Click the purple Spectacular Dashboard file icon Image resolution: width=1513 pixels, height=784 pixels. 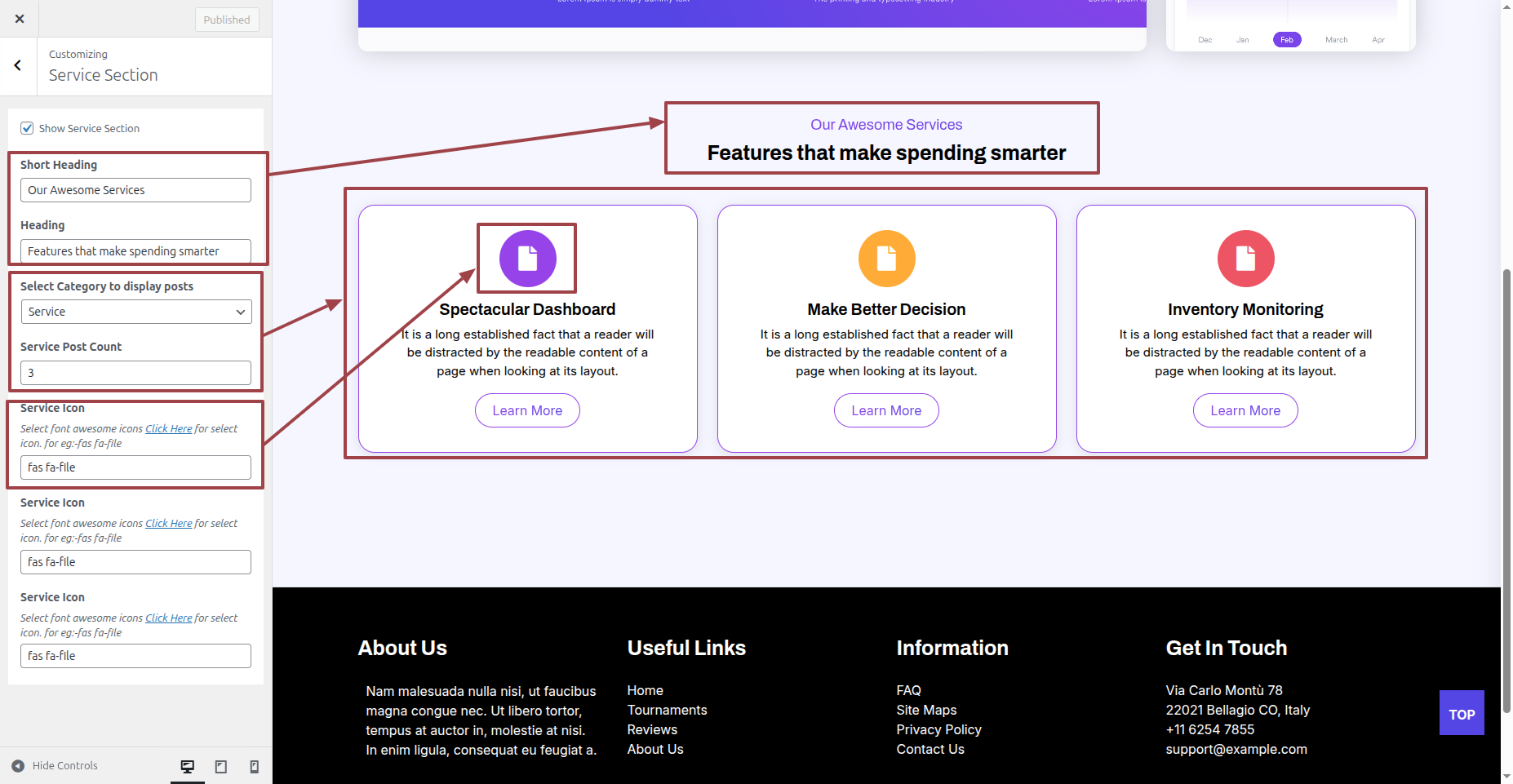(x=527, y=259)
